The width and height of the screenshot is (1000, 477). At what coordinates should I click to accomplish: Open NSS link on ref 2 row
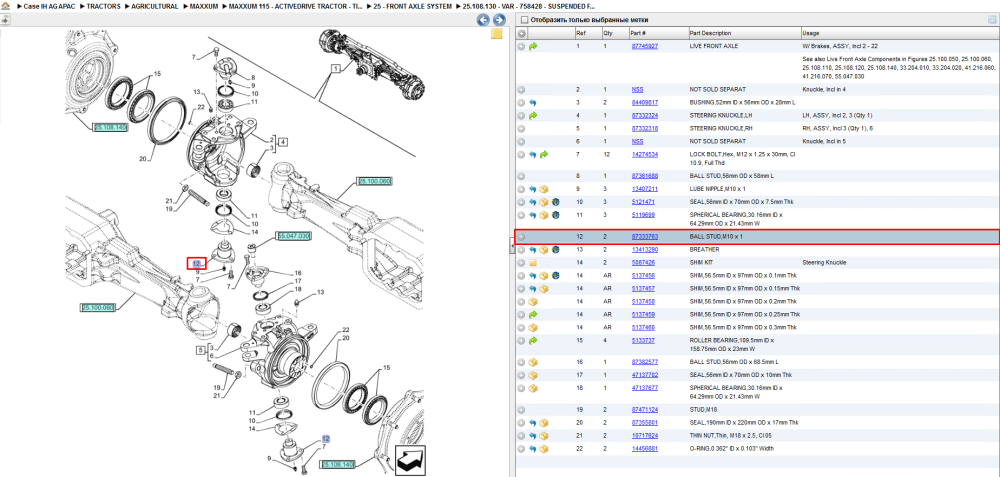[x=637, y=89]
